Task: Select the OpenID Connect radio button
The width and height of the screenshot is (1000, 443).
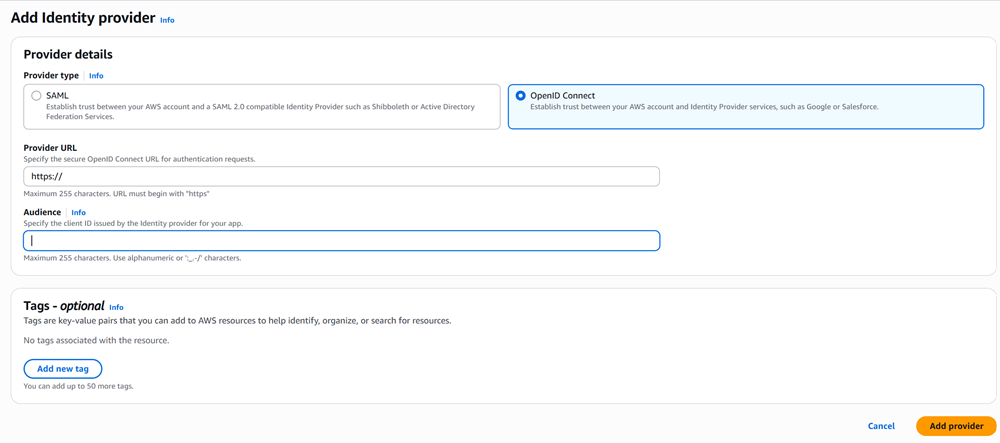Action: (x=520, y=96)
